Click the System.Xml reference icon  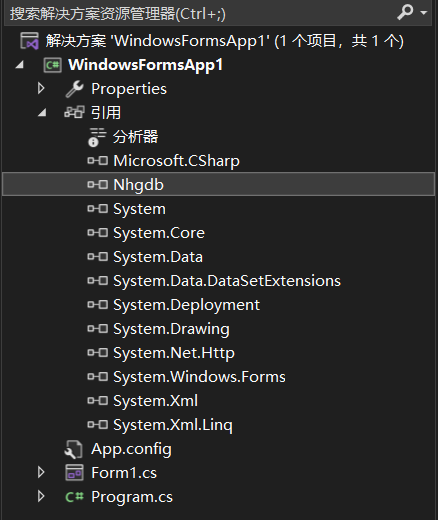98,401
